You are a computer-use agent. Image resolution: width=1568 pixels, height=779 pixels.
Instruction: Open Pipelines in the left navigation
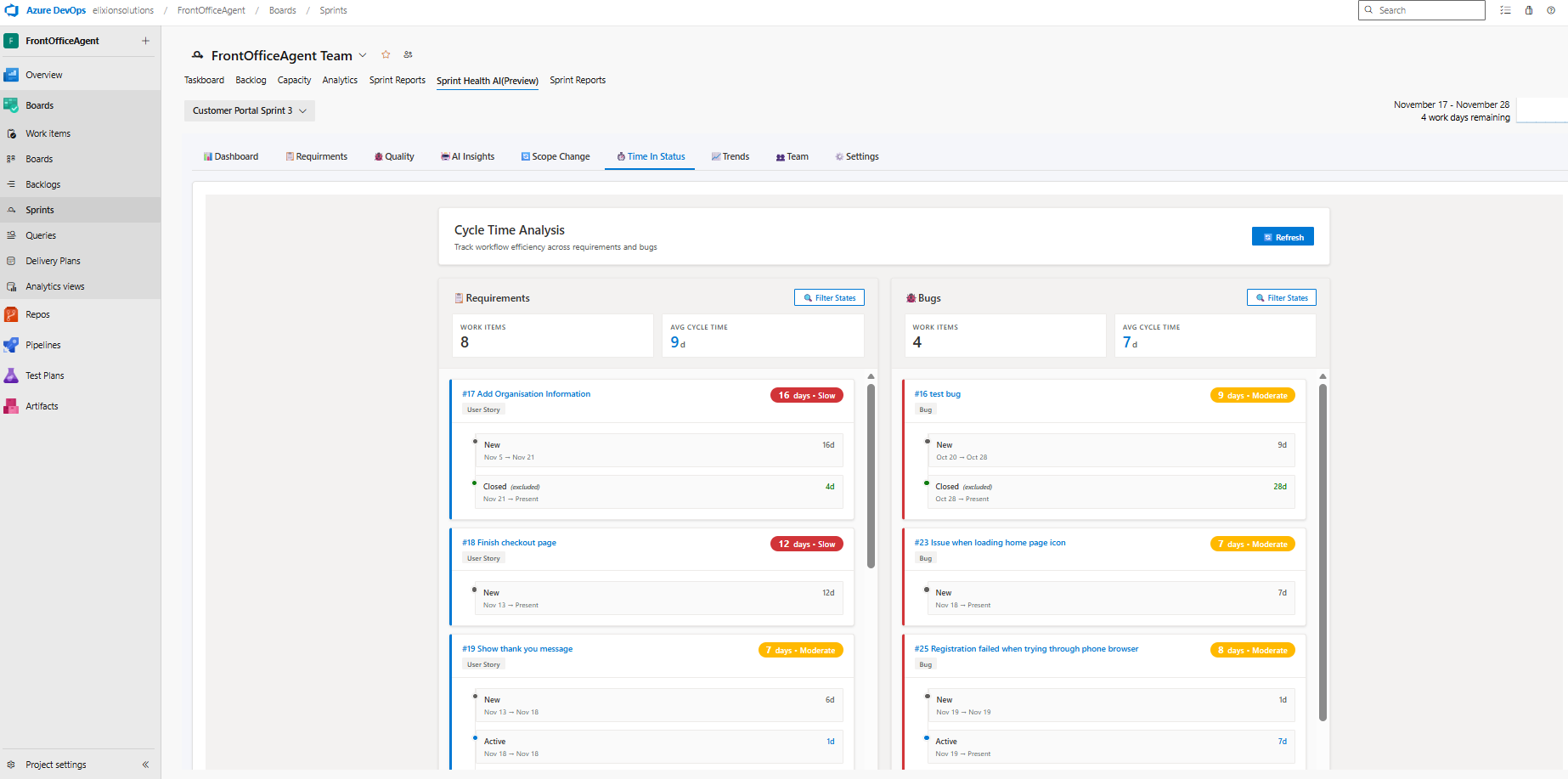pos(42,345)
